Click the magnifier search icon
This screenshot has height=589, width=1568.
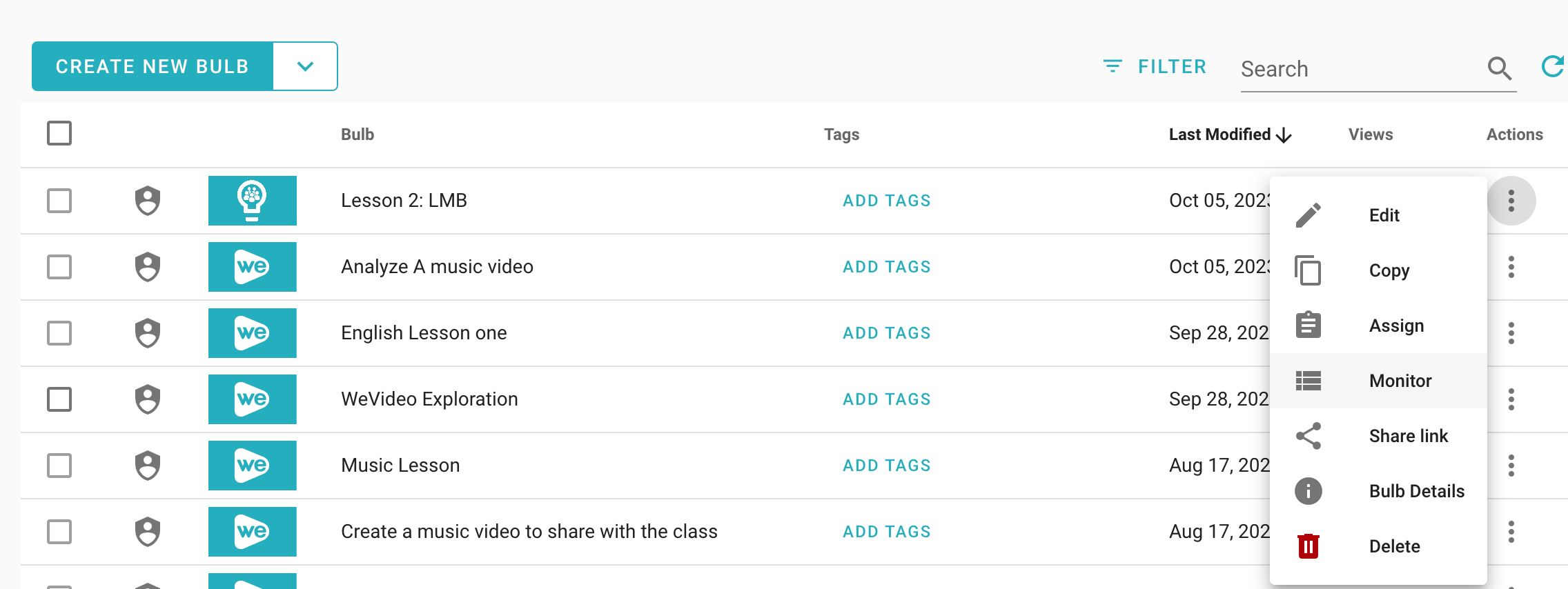(1499, 68)
